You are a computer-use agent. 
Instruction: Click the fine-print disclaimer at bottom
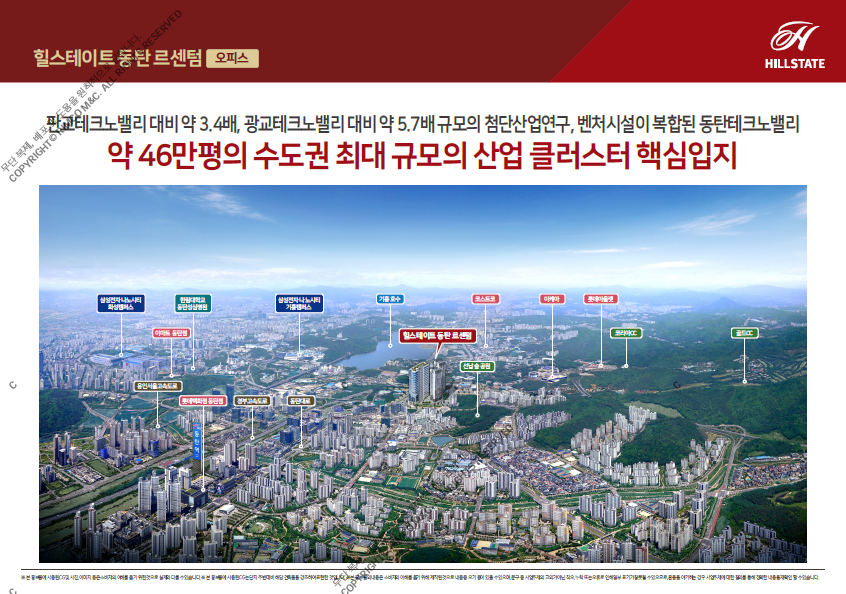422,577
